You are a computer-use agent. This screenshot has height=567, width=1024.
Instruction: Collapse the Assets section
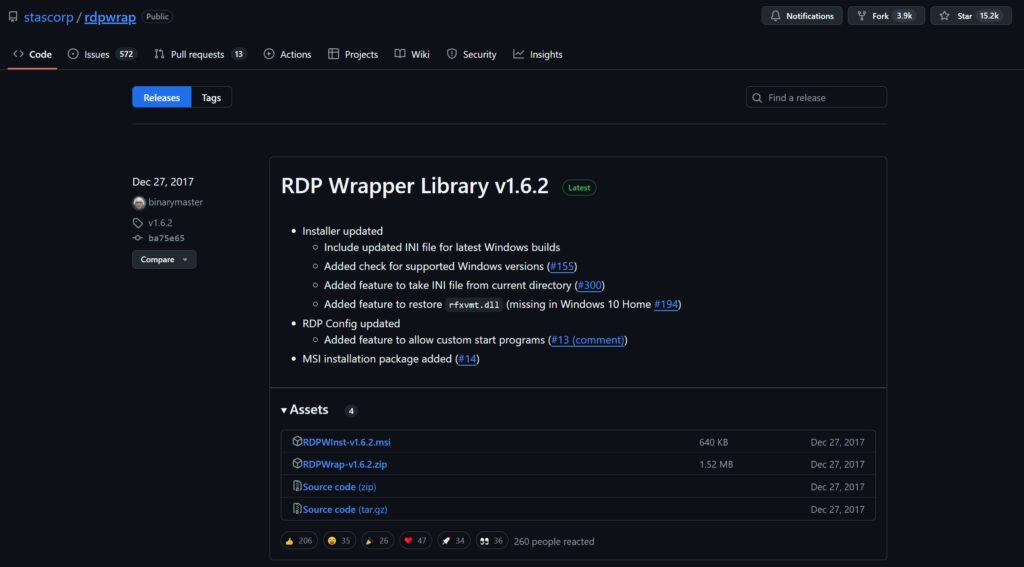(304, 410)
